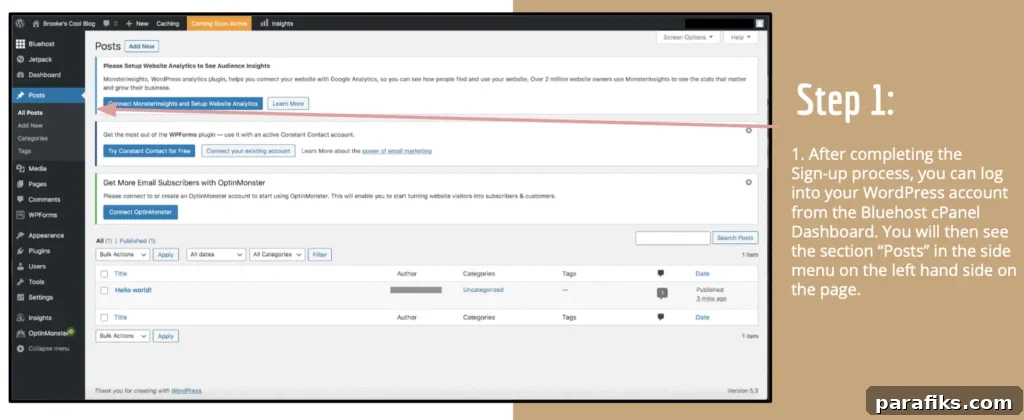The height and width of the screenshot is (420, 1024).
Task: Click the Appearance brush icon
Action: [x=21, y=235]
